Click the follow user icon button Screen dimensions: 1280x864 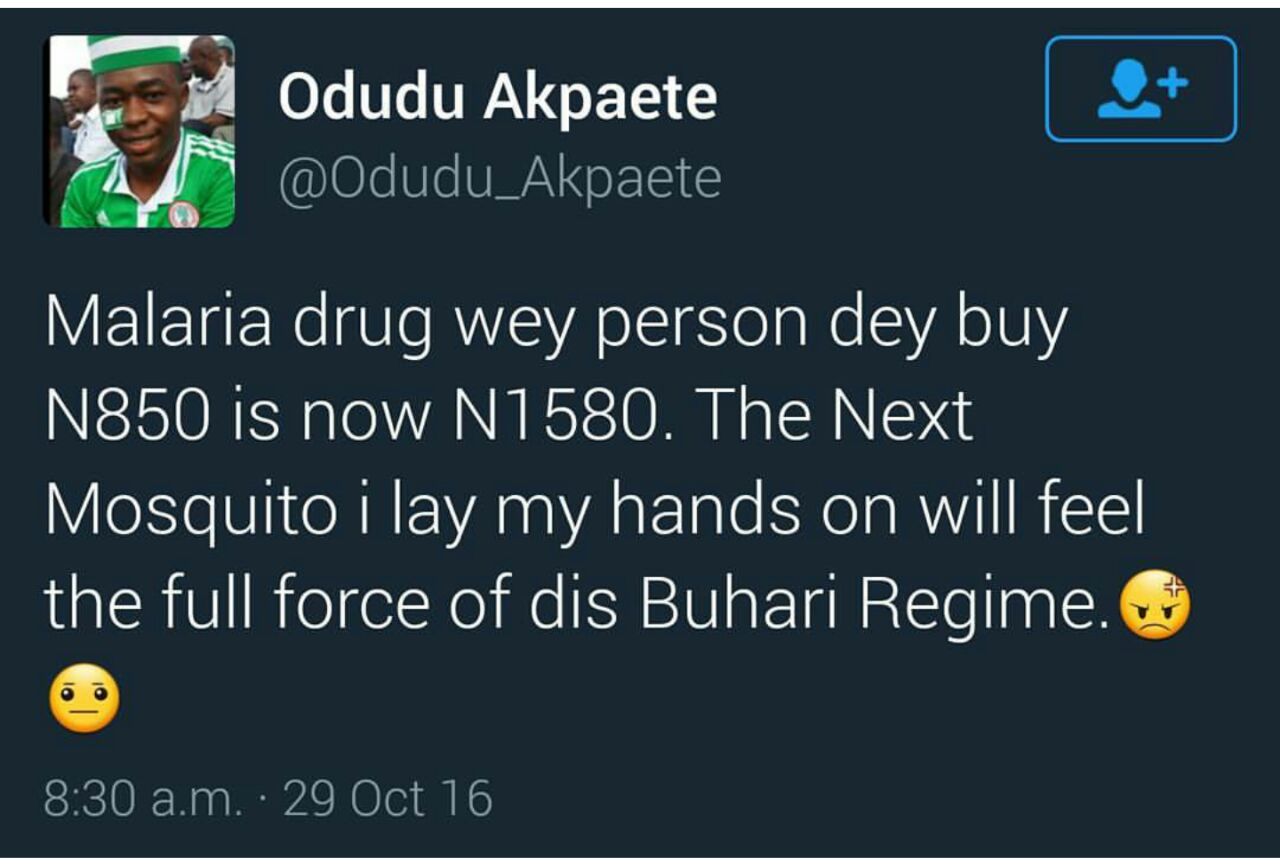1140,89
